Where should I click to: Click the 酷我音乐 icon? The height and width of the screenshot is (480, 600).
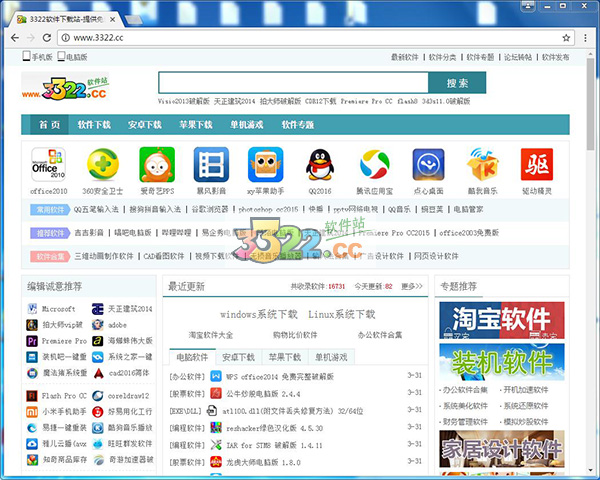click(482, 164)
